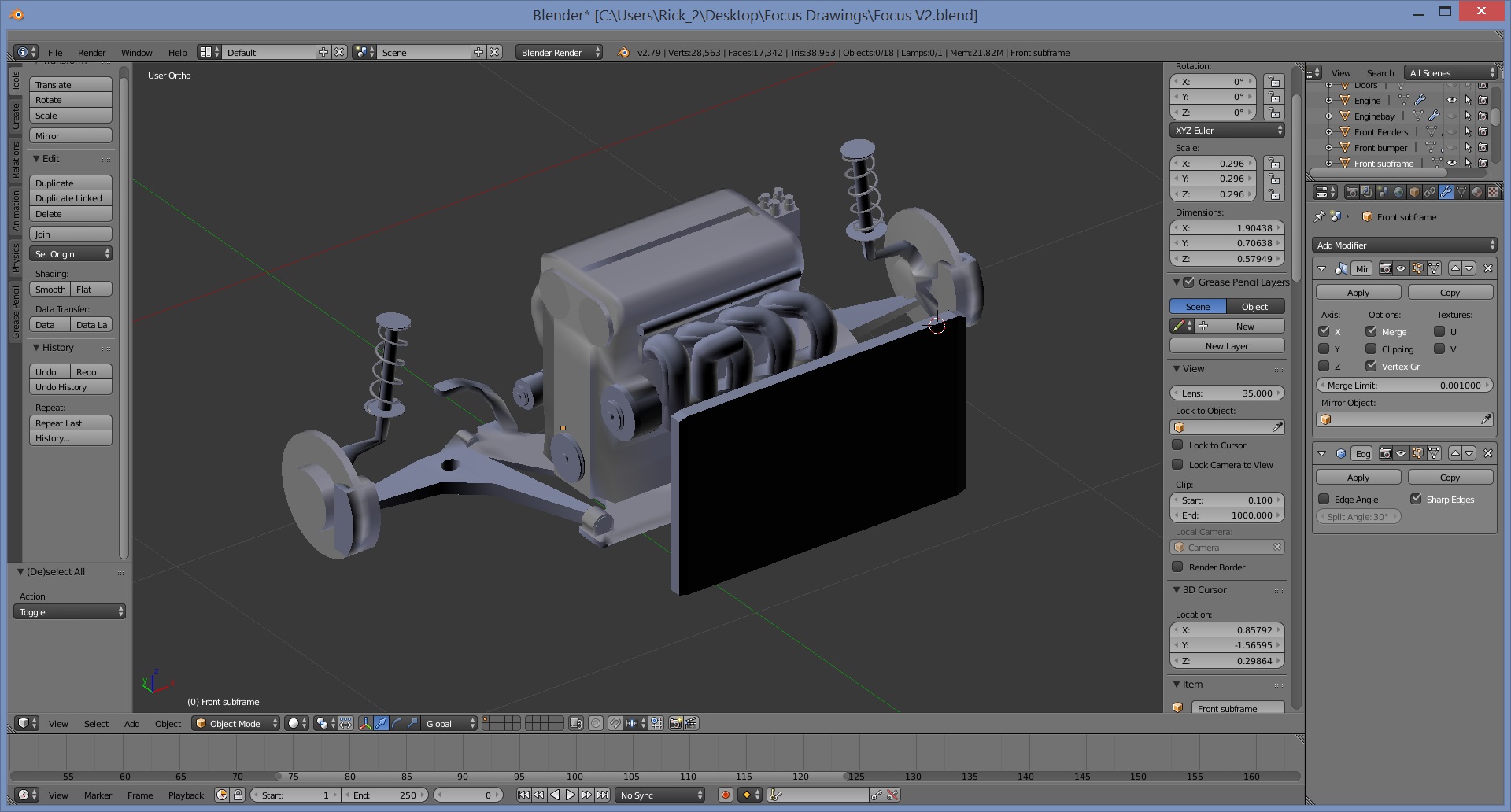The image size is (1511, 812).
Task: Open the Blender Render engine dropdown
Action: tap(559, 52)
